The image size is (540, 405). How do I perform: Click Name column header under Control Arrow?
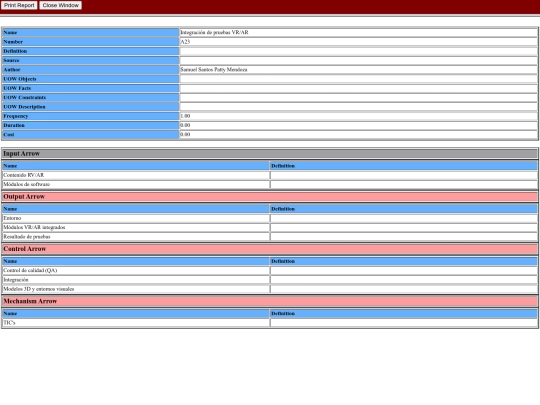pos(136,261)
